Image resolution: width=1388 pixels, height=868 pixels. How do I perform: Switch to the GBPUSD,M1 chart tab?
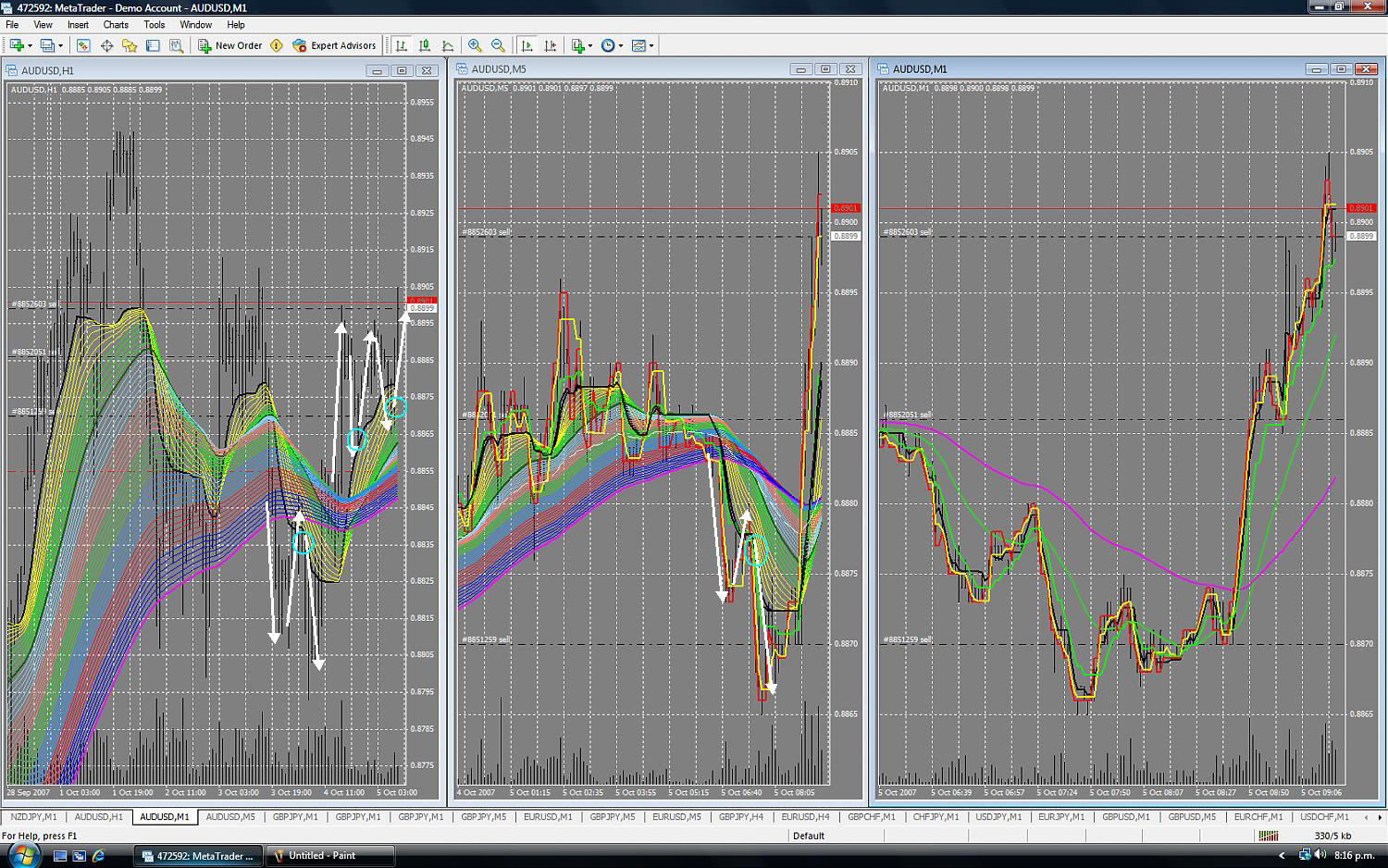pyautogui.click(x=1125, y=817)
